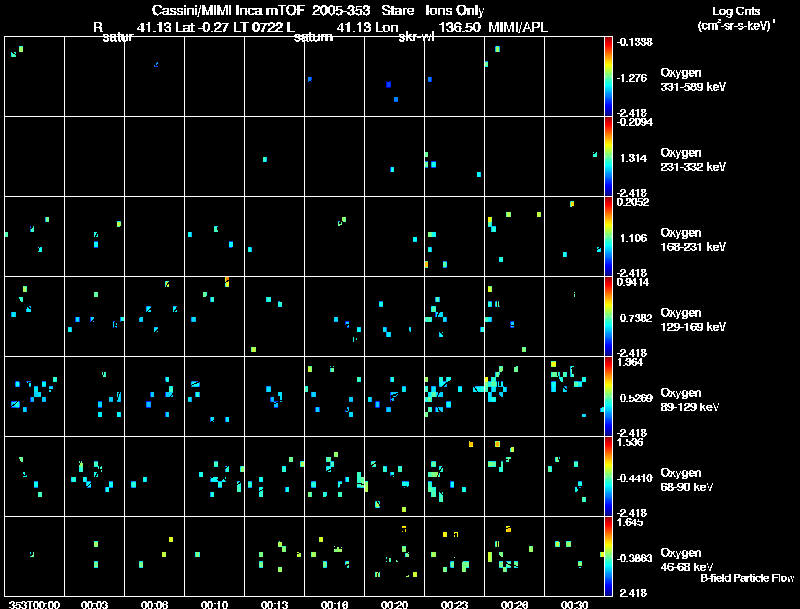Click the 'Oxygen 68-90 keV' row label
The height and width of the screenshot is (609, 800).
click(x=687, y=480)
